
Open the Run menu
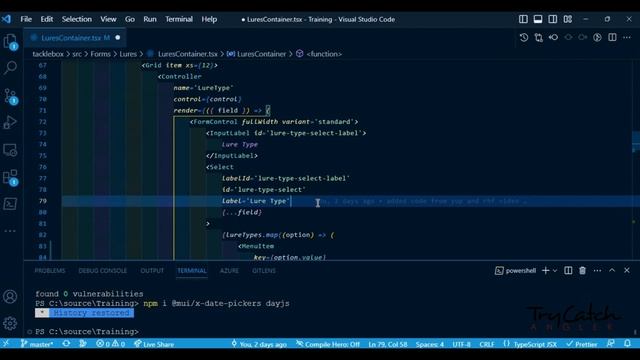(150, 19)
